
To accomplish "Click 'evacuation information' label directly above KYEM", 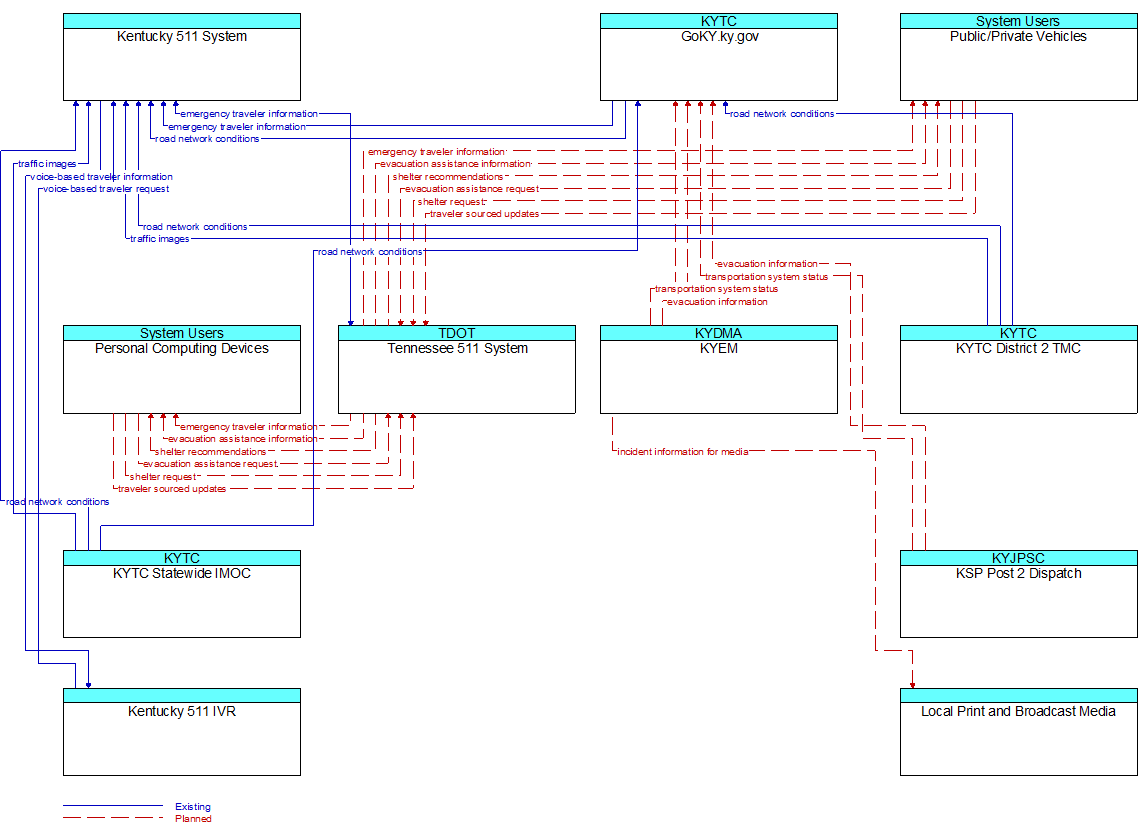I will click(717, 302).
